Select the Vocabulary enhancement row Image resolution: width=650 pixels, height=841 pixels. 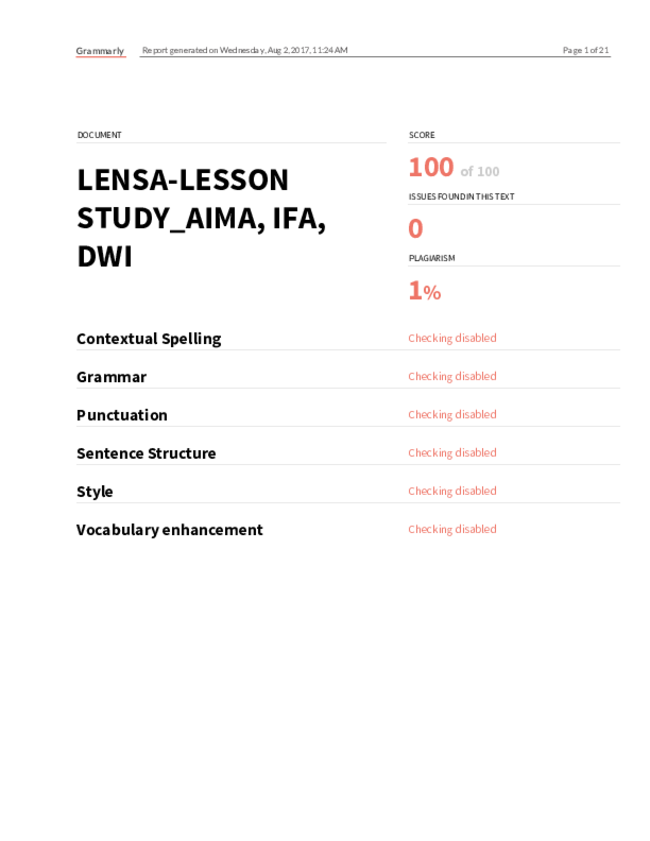[348, 530]
